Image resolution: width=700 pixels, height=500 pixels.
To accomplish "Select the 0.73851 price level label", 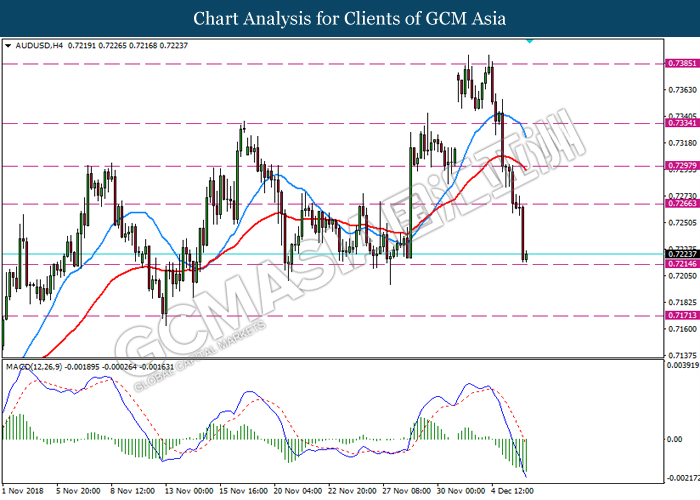I will point(682,63).
